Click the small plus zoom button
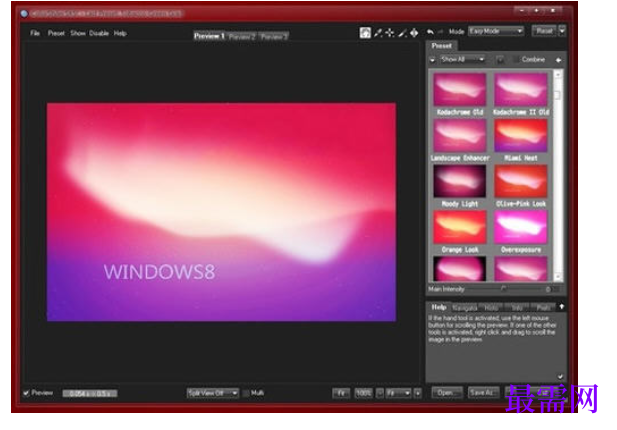This screenshot has width=617, height=430. 417,393
